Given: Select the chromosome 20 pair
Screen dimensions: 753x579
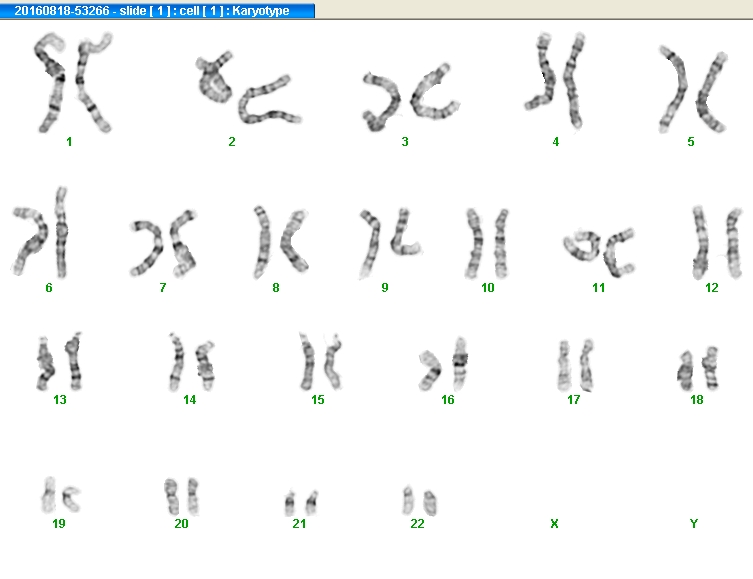Looking at the screenshot, I should pos(181,496).
